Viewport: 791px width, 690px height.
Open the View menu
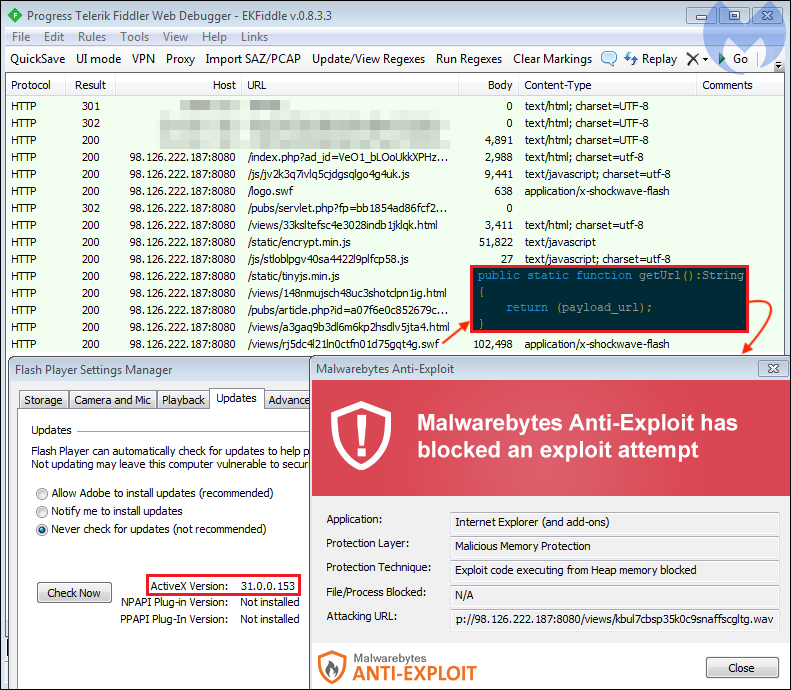click(175, 37)
